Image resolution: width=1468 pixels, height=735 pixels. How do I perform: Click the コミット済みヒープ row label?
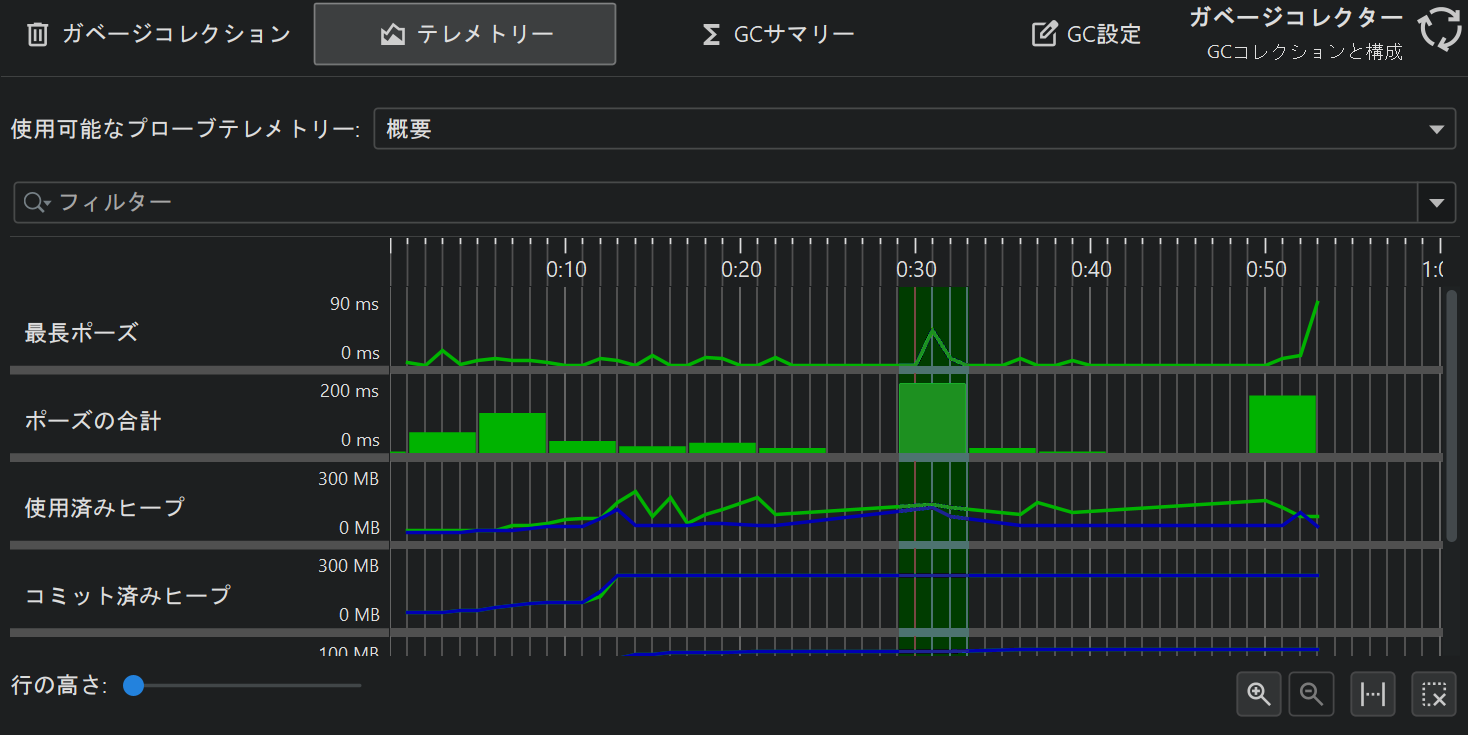(127, 596)
